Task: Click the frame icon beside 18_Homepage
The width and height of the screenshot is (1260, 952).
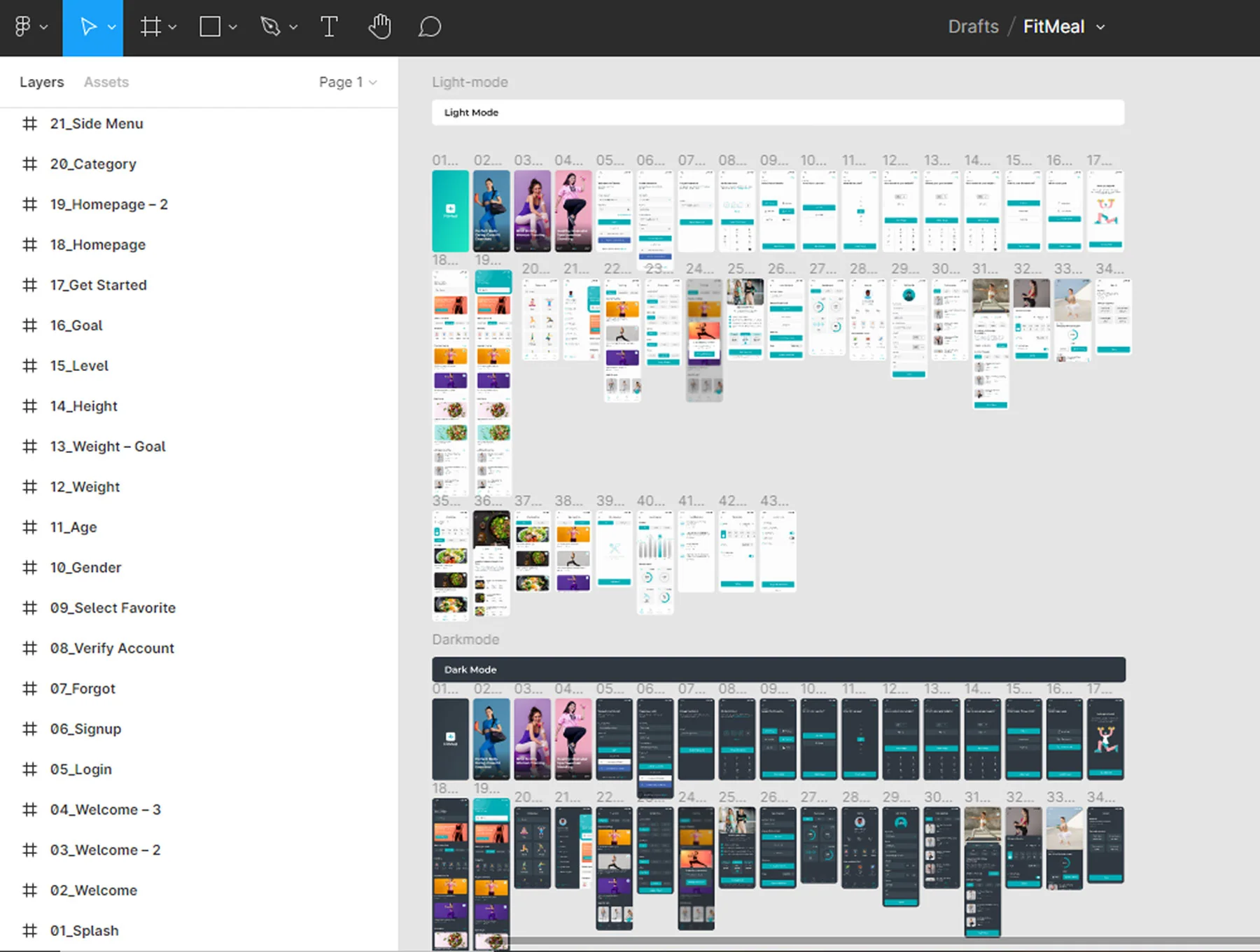Action: pyautogui.click(x=29, y=244)
